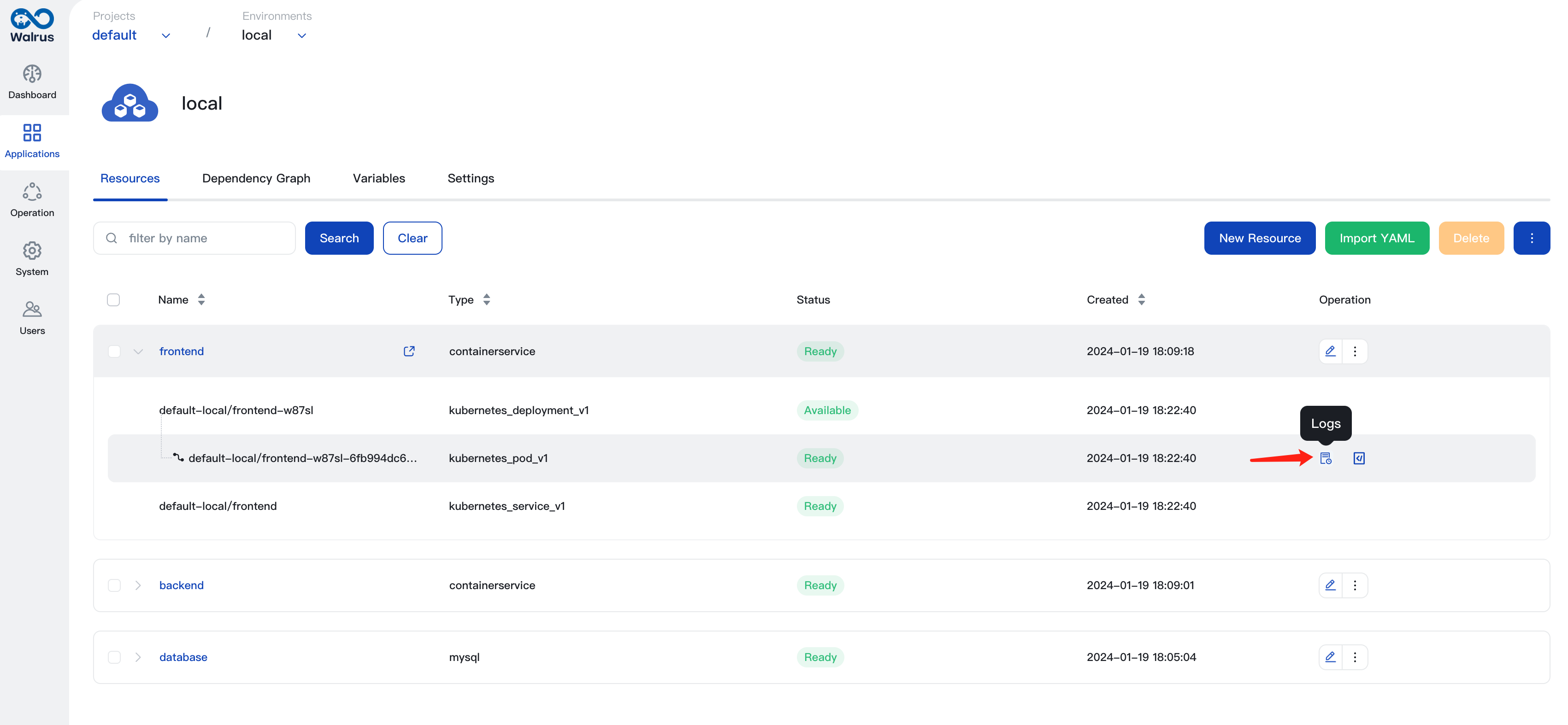Switch to the Dependency Graph tab

pos(256,178)
